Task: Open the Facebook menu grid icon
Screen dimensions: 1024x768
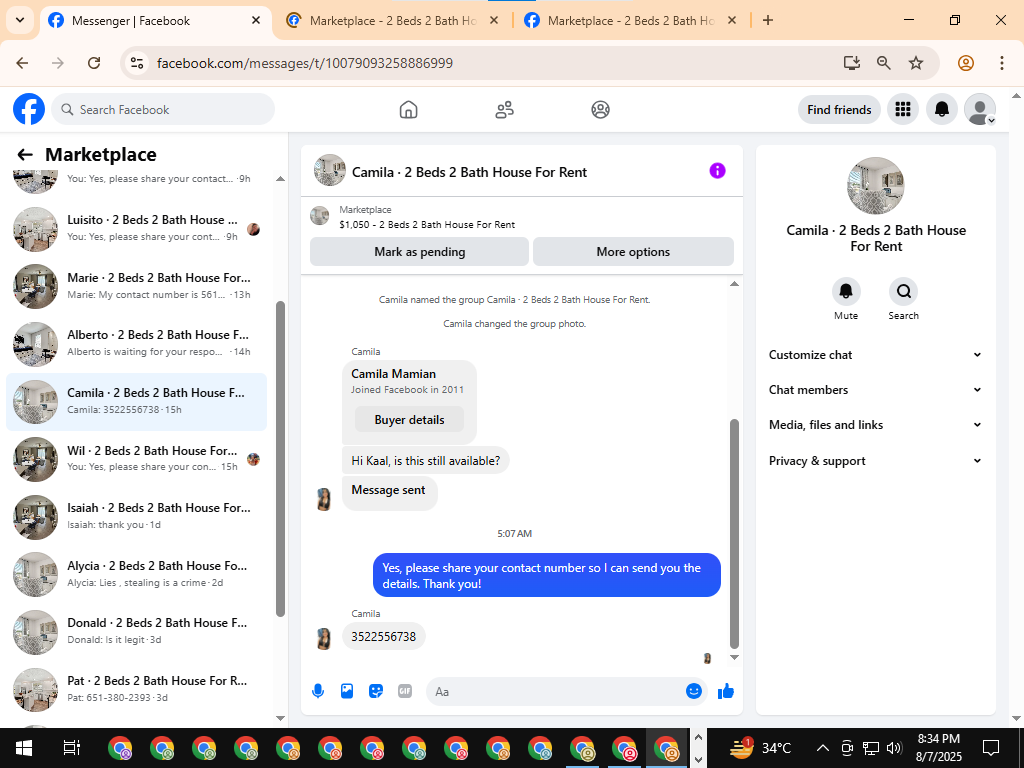Action: coord(903,109)
